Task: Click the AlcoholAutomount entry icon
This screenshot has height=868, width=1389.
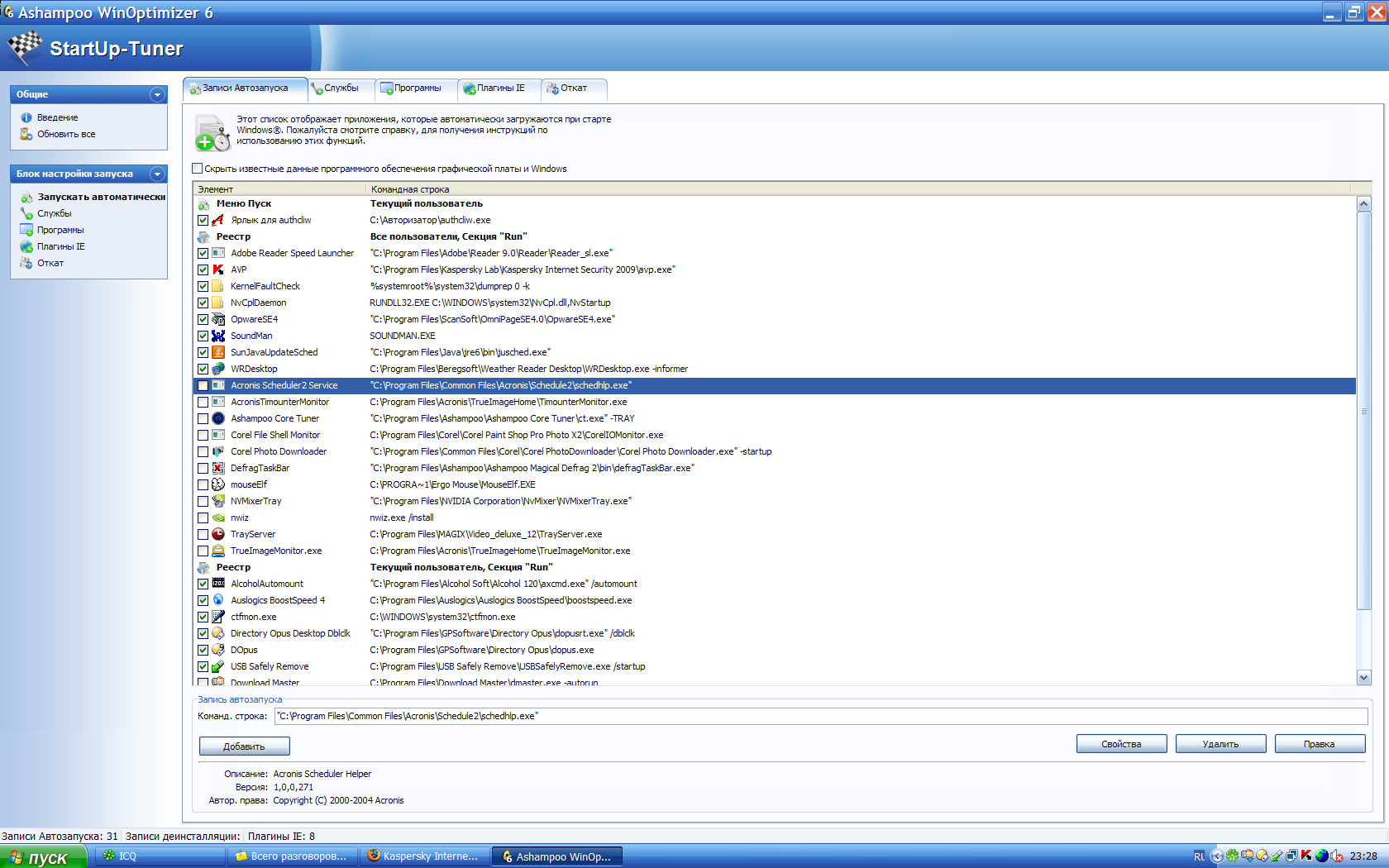Action: tap(218, 584)
